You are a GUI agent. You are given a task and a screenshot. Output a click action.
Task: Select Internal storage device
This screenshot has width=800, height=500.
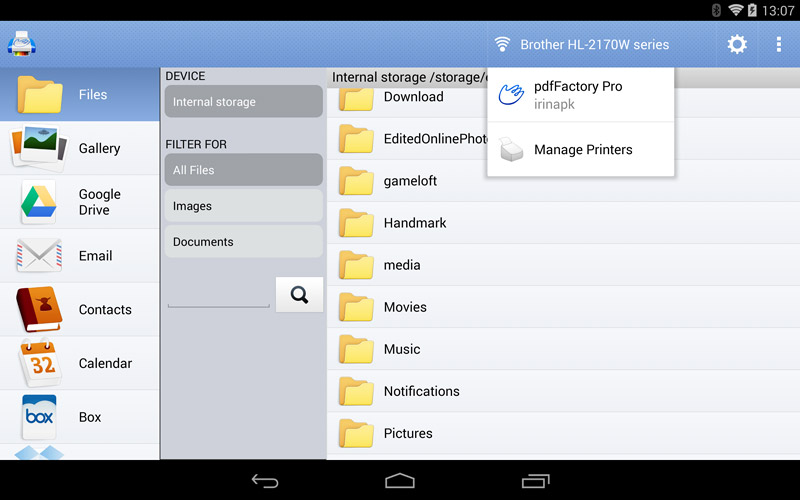tap(243, 102)
